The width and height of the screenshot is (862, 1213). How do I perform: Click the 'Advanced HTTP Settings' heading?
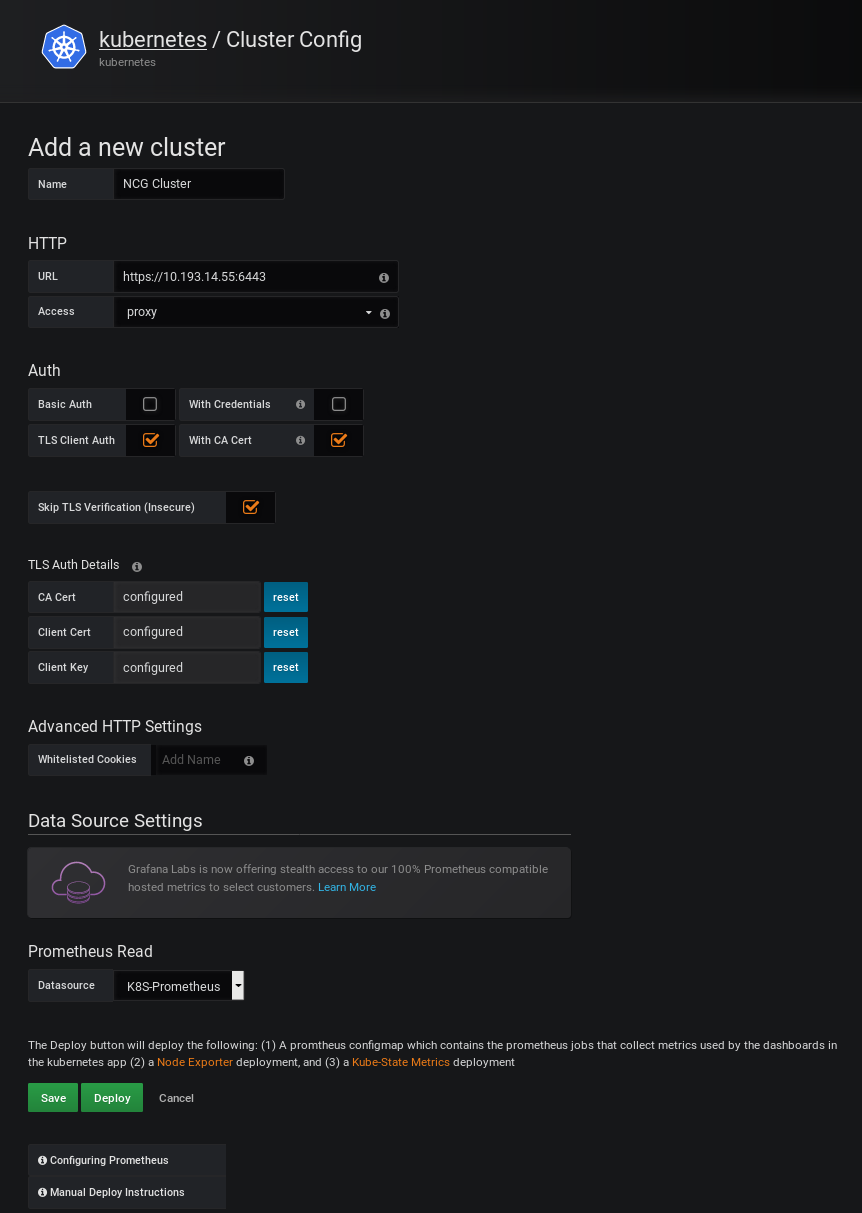point(115,727)
